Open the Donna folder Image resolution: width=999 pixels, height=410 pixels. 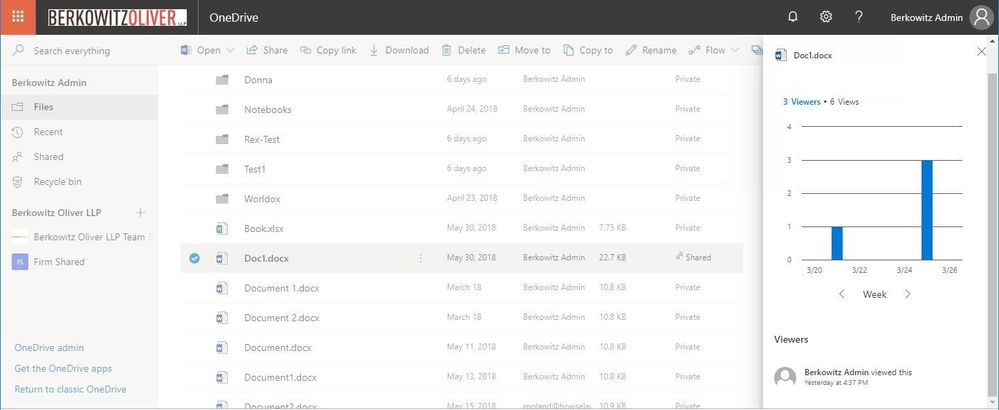258,80
